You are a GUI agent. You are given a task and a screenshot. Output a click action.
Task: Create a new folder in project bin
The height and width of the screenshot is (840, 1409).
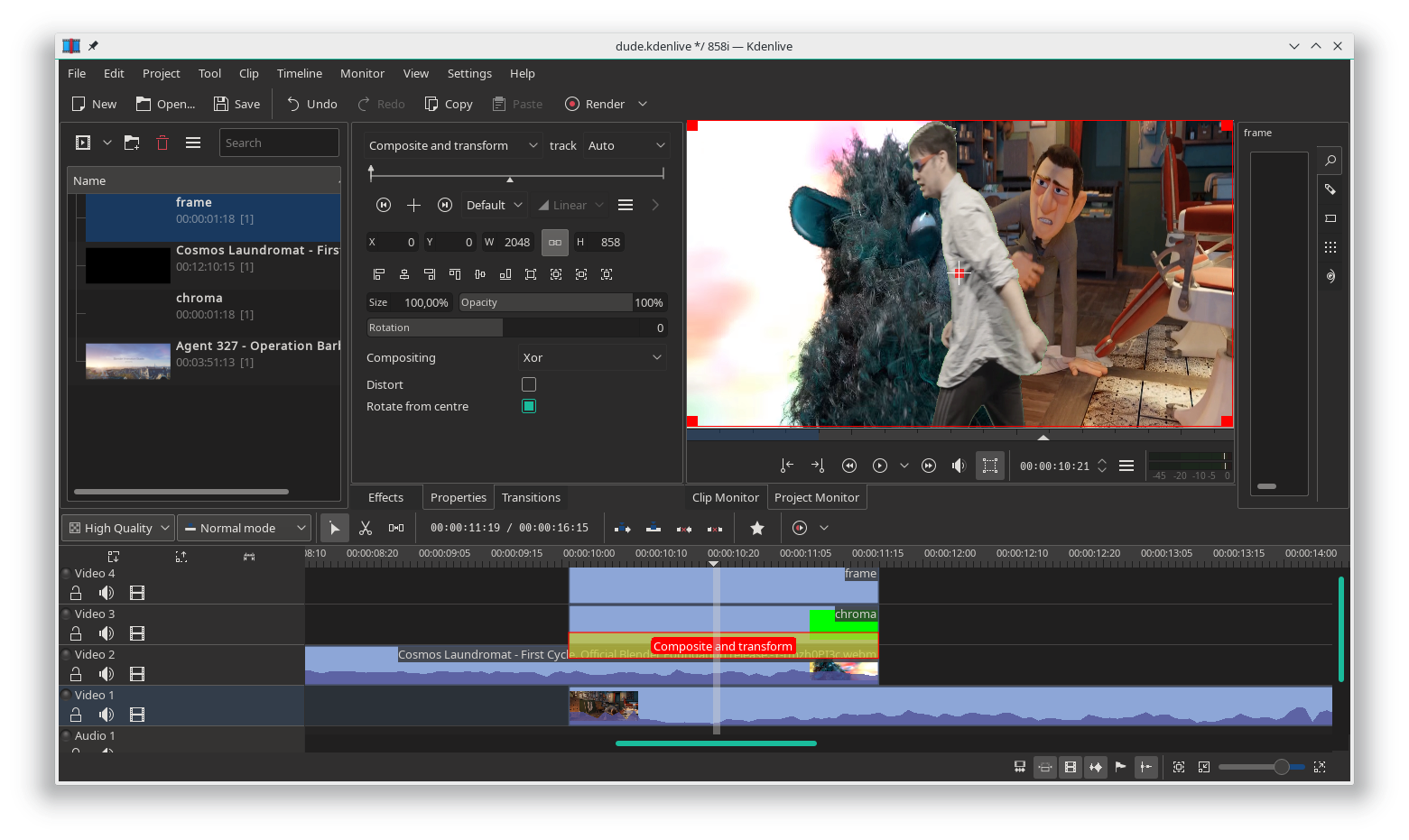tap(132, 143)
